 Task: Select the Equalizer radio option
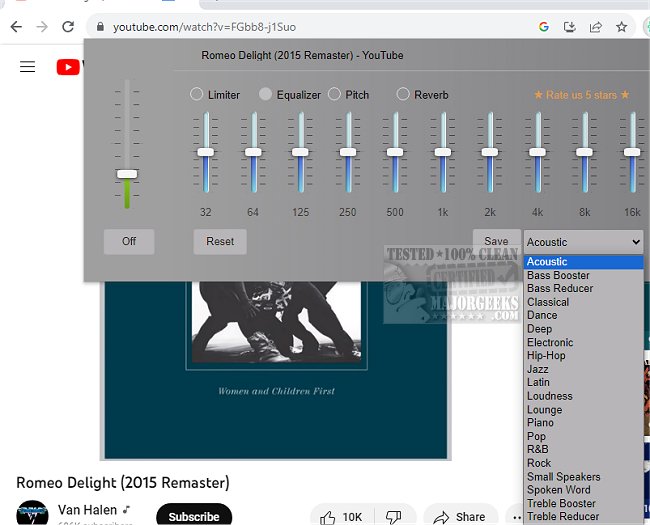coord(265,94)
